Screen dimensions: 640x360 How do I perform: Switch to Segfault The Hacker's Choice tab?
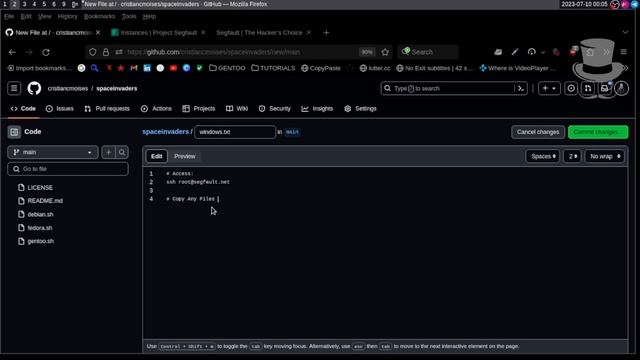click(x=263, y=33)
